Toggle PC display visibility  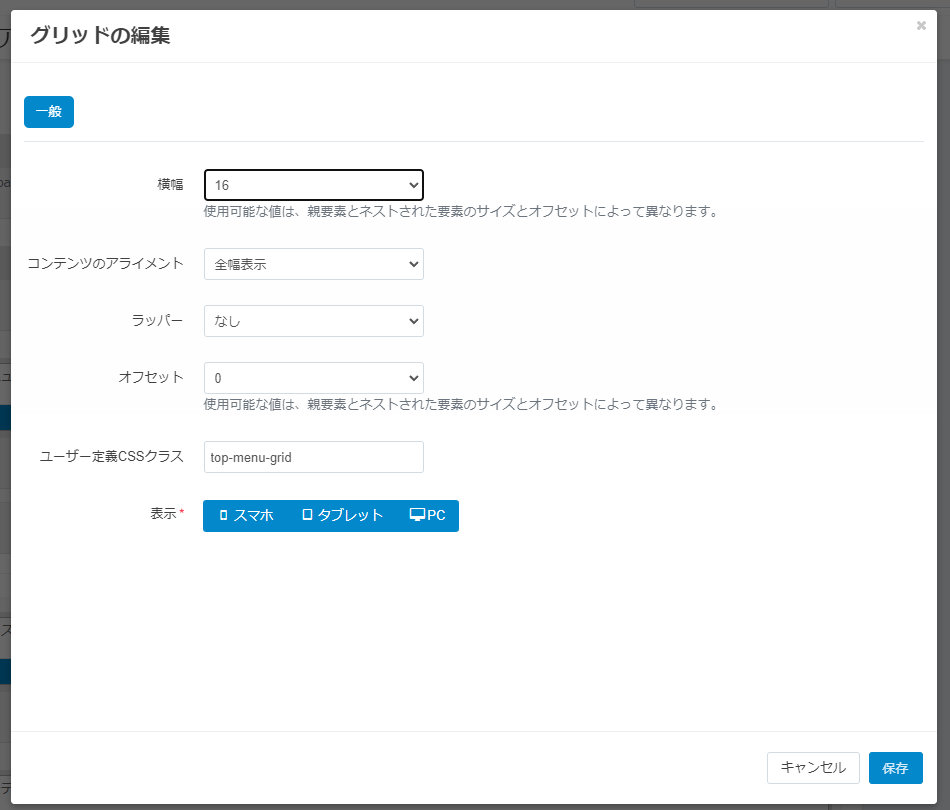click(x=428, y=516)
